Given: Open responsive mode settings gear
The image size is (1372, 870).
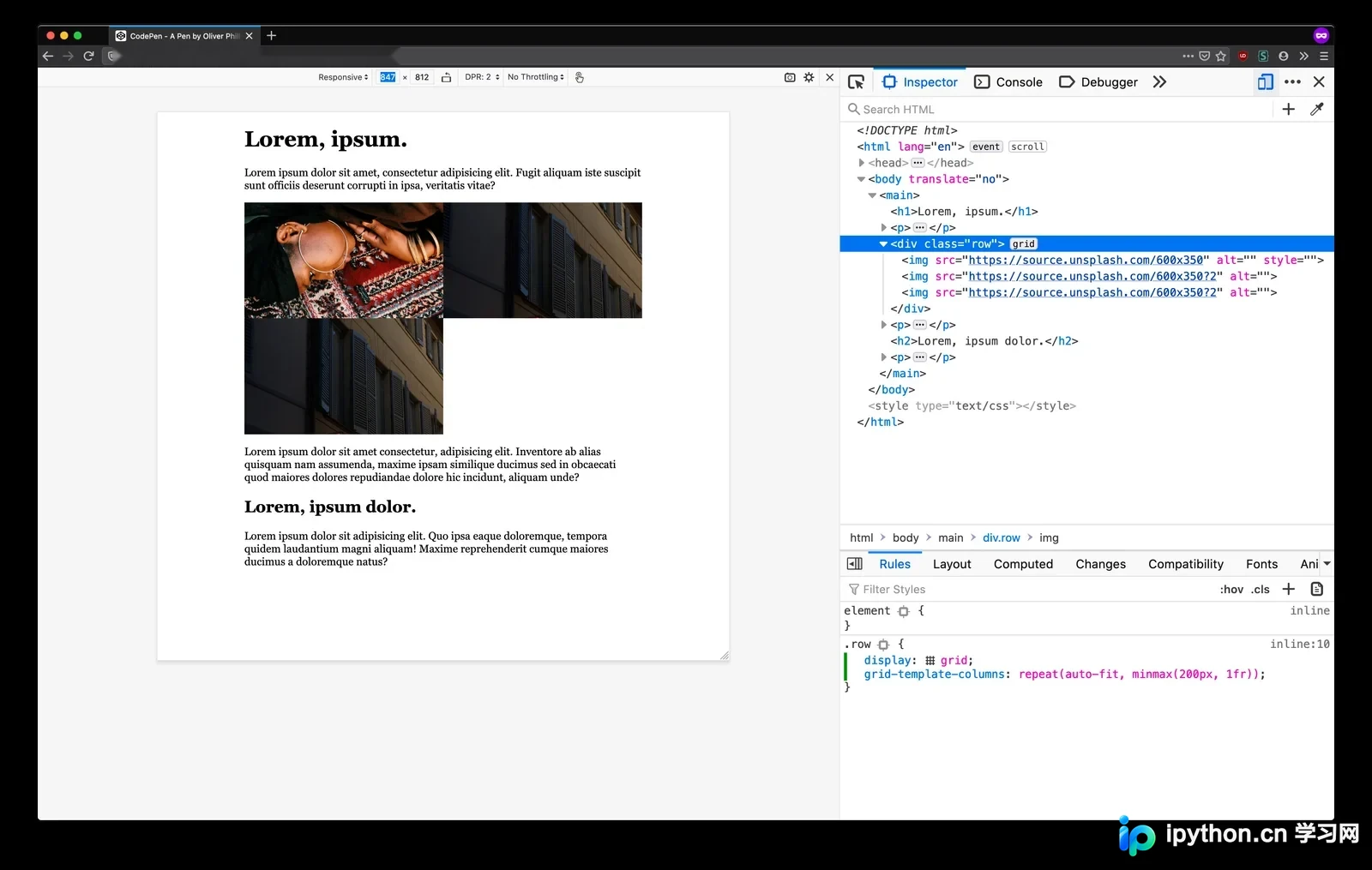Looking at the screenshot, I should pyautogui.click(x=809, y=77).
